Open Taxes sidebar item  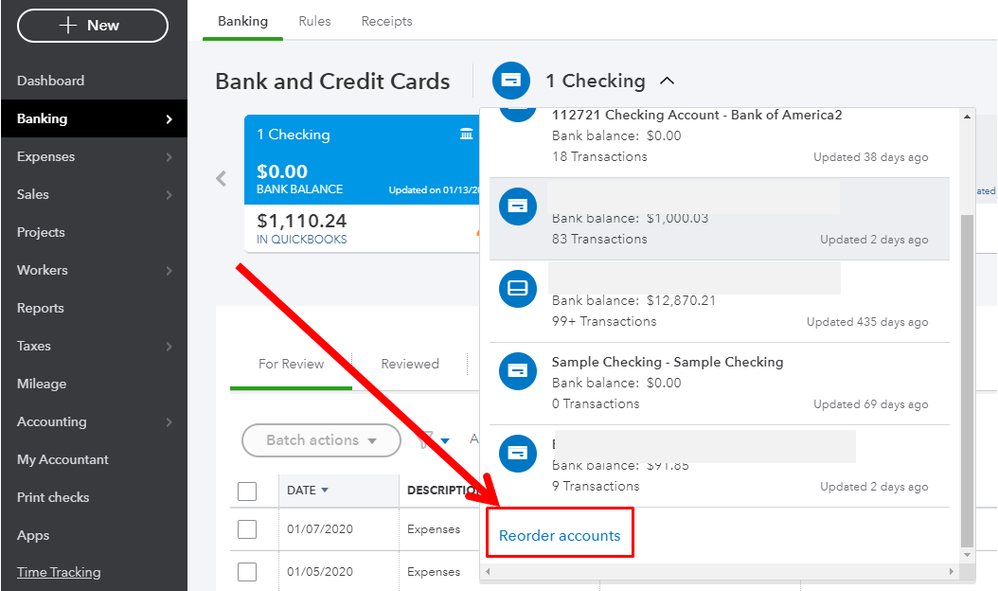point(34,346)
